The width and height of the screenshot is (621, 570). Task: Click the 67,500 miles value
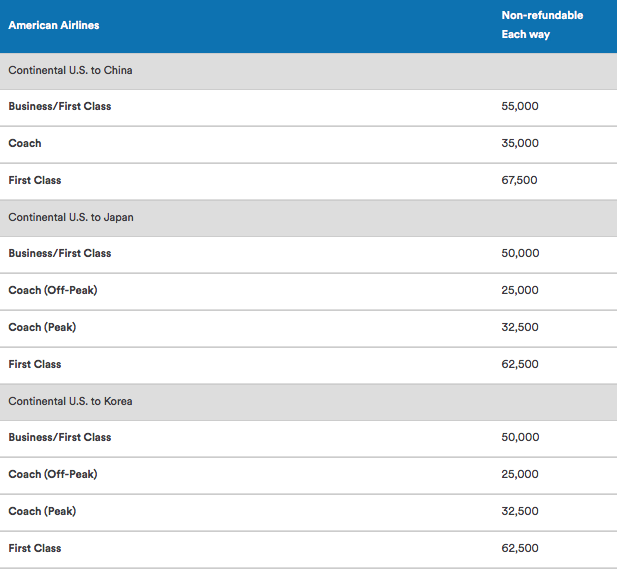click(x=519, y=180)
